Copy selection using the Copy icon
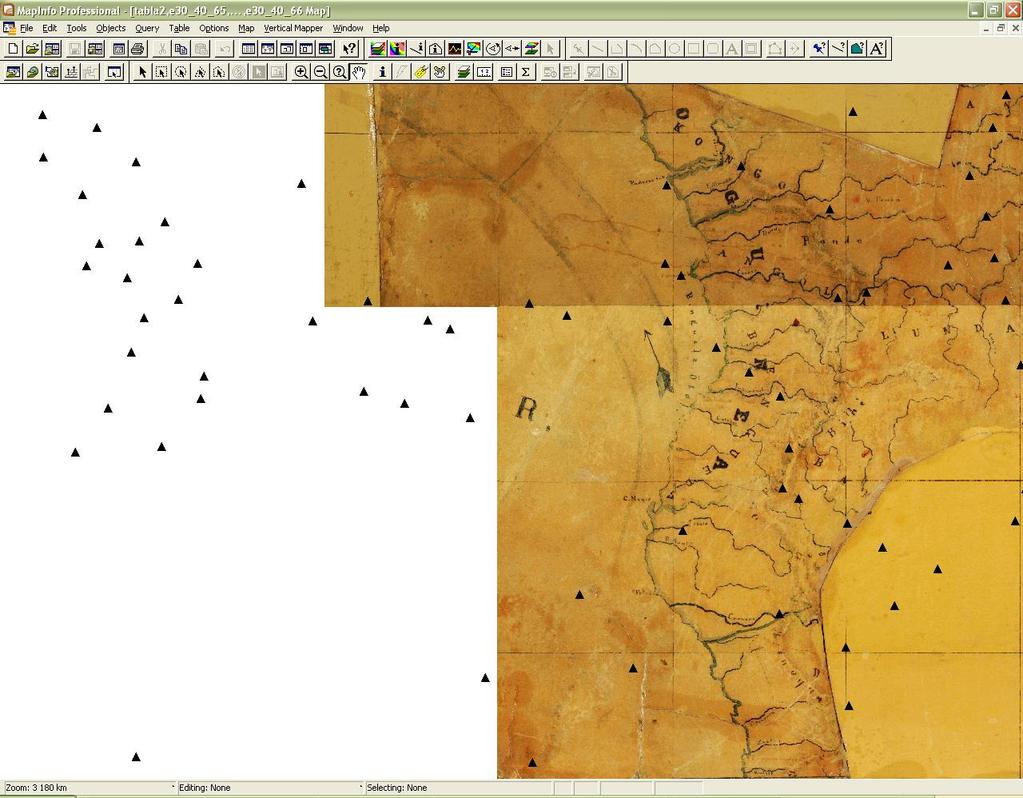The image size is (1023, 798). coord(181,49)
